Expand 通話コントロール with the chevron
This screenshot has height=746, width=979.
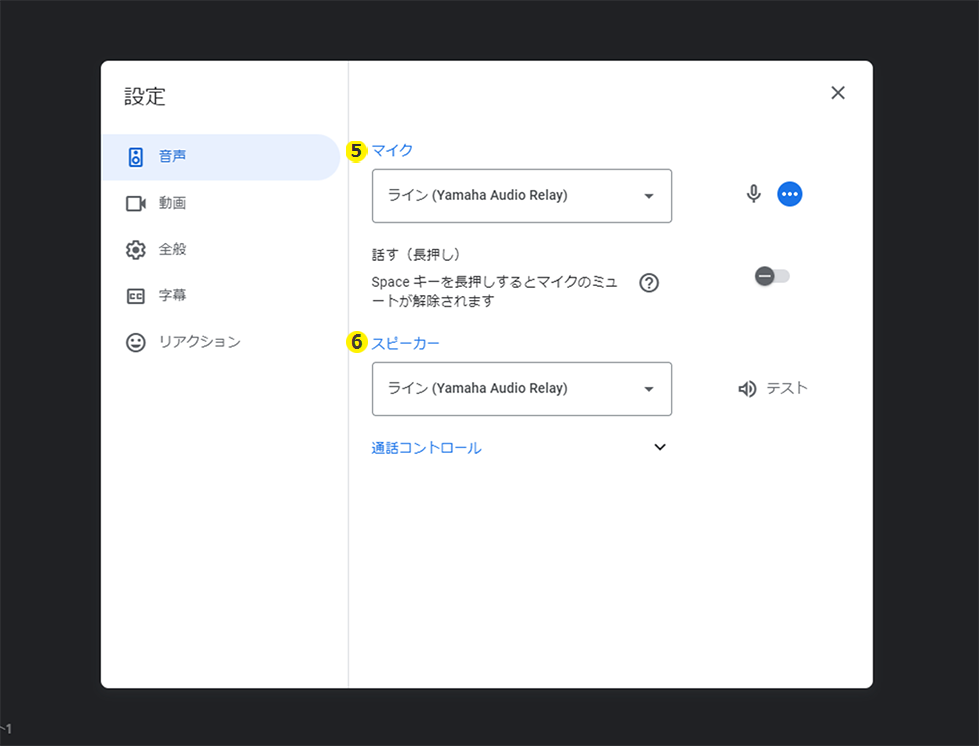pyautogui.click(x=660, y=447)
